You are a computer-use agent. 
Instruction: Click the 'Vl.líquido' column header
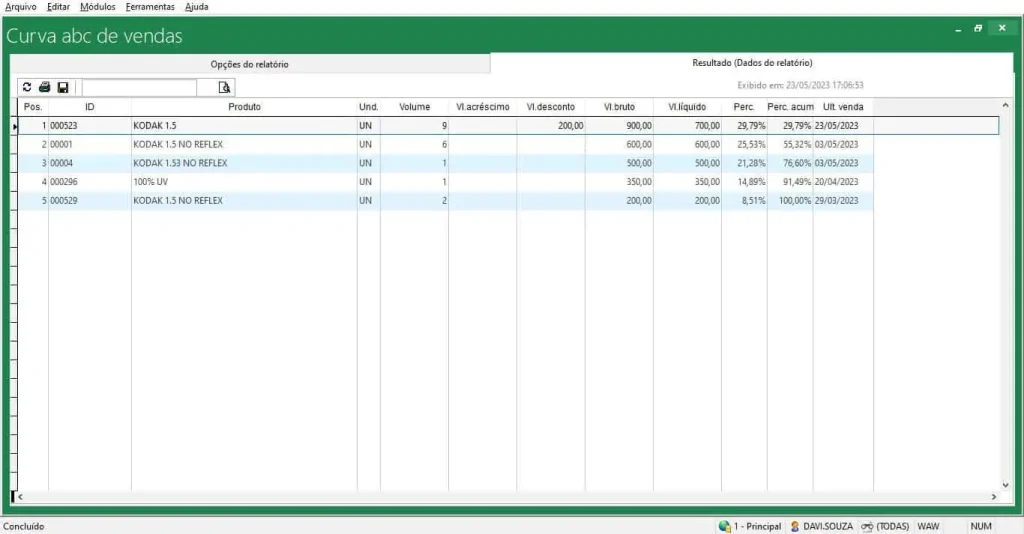click(687, 106)
